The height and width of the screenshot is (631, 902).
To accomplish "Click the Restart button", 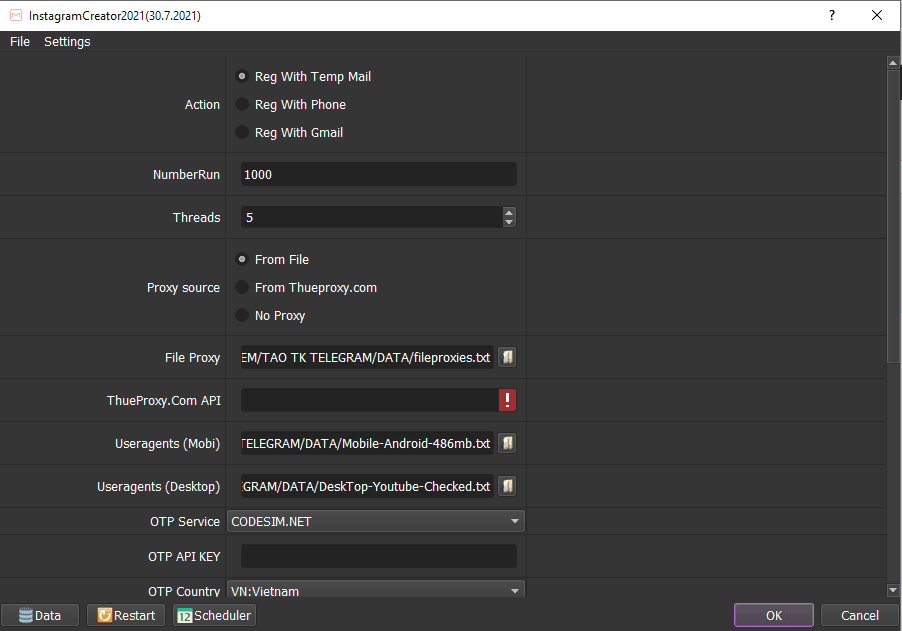I will 126,615.
